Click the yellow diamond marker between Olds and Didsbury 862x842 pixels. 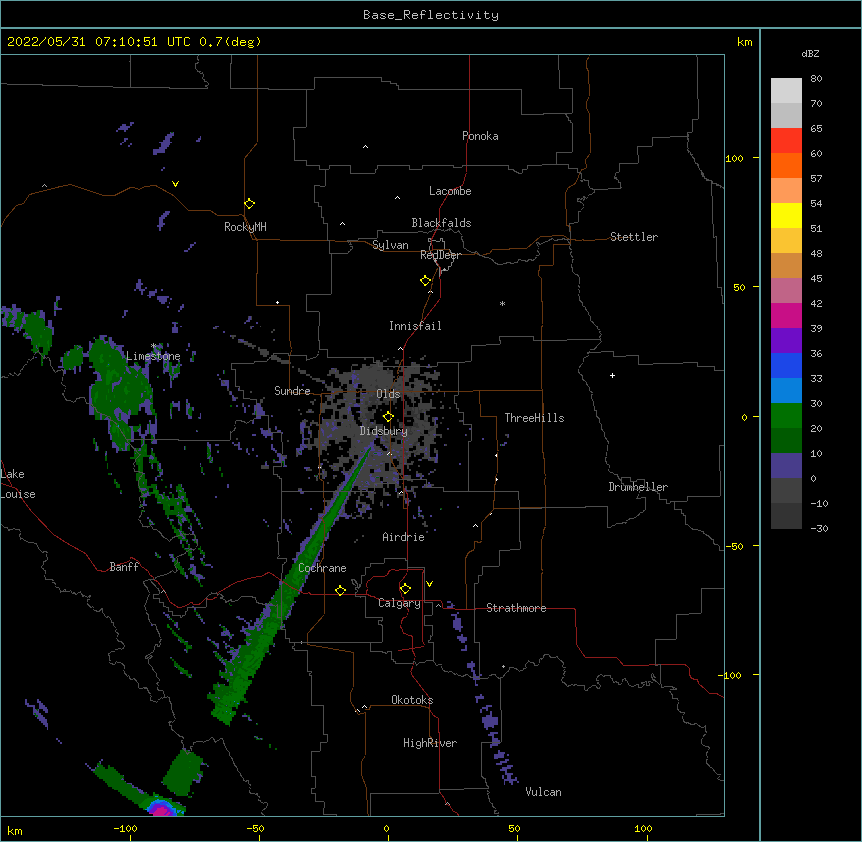point(388,417)
